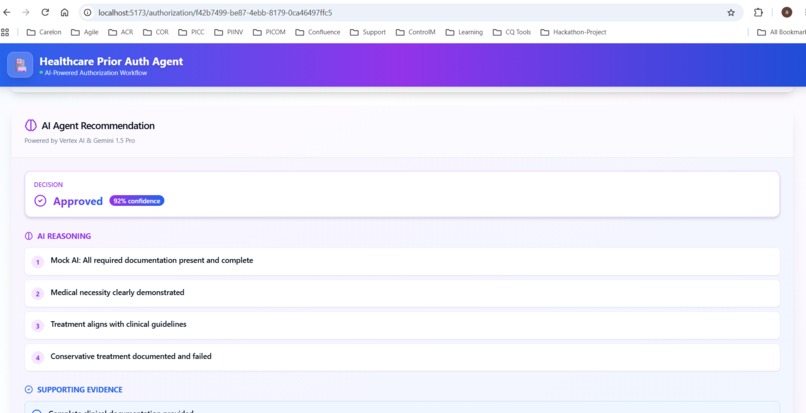Click the SUPPORTING EVIDENCE section heading
The width and height of the screenshot is (806, 413).
80,389
